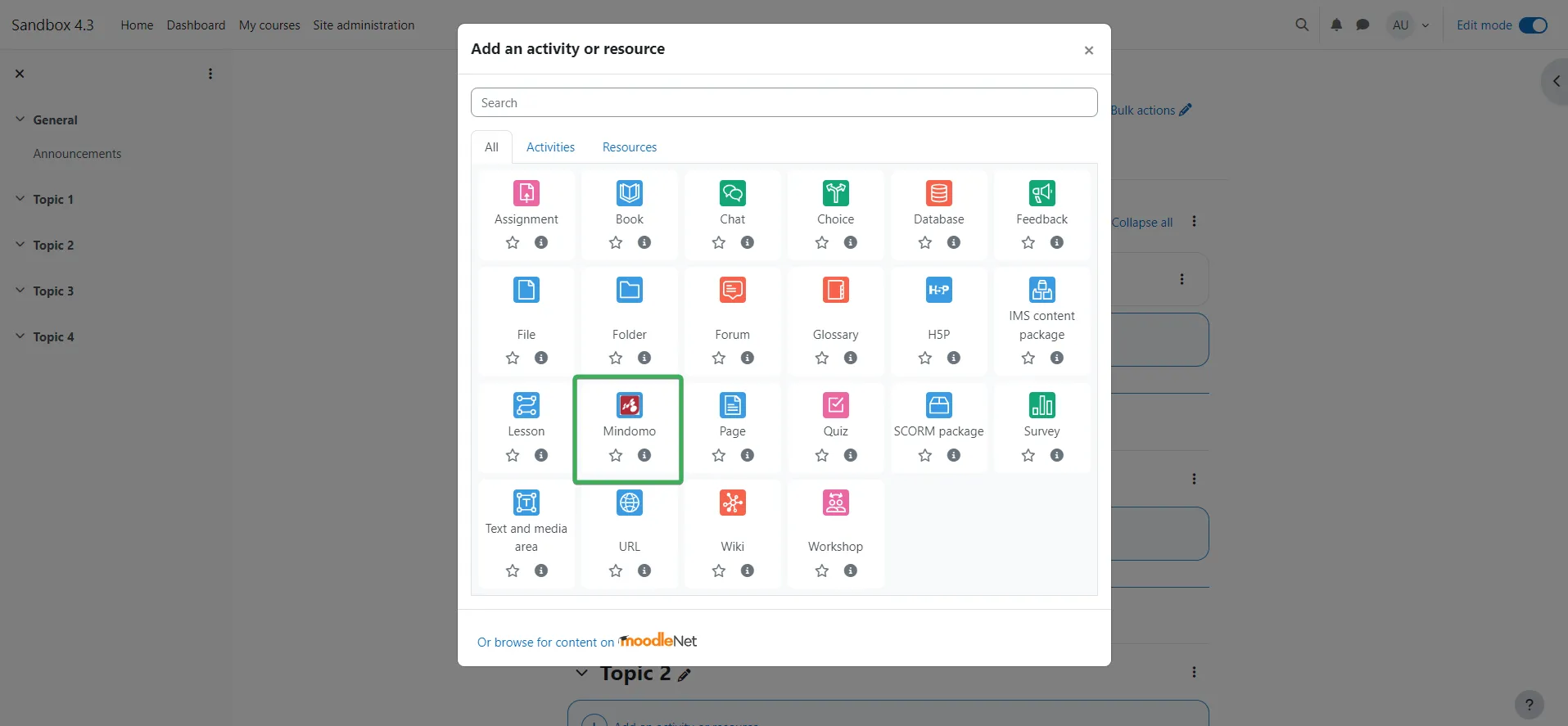
Task: Choose the Assignment activity icon
Action: click(526, 193)
